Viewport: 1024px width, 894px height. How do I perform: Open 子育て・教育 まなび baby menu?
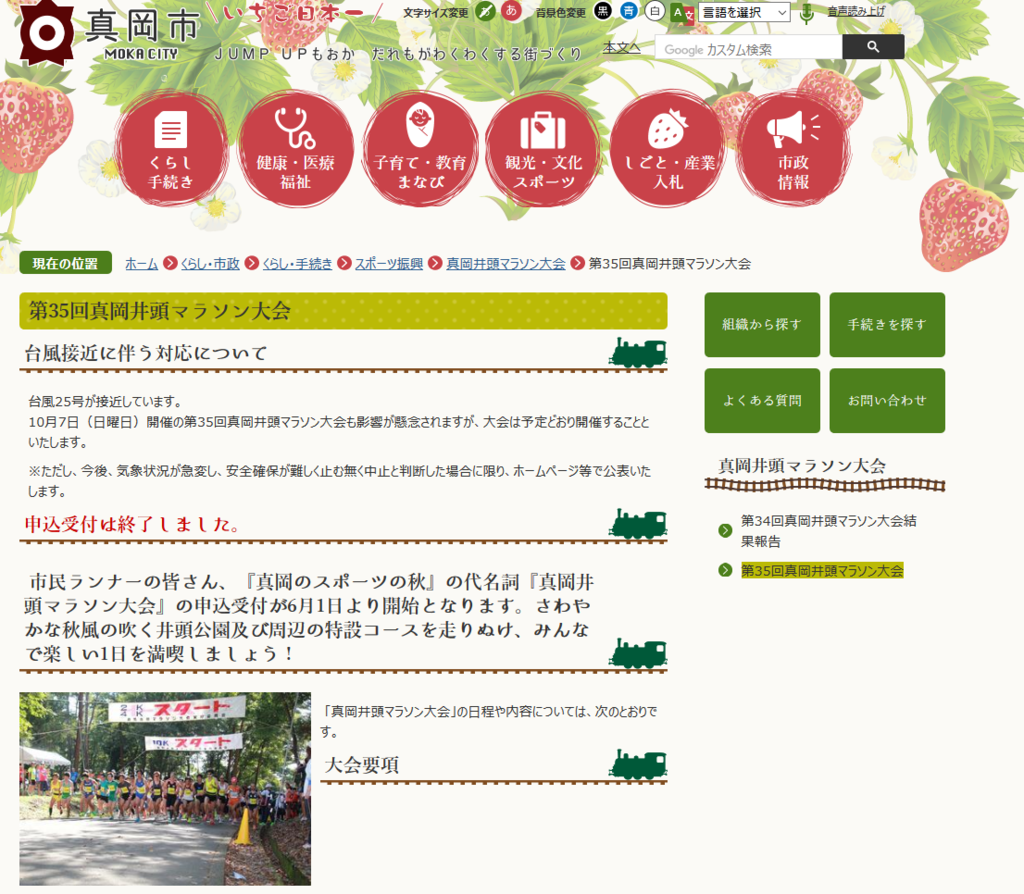[x=420, y=149]
